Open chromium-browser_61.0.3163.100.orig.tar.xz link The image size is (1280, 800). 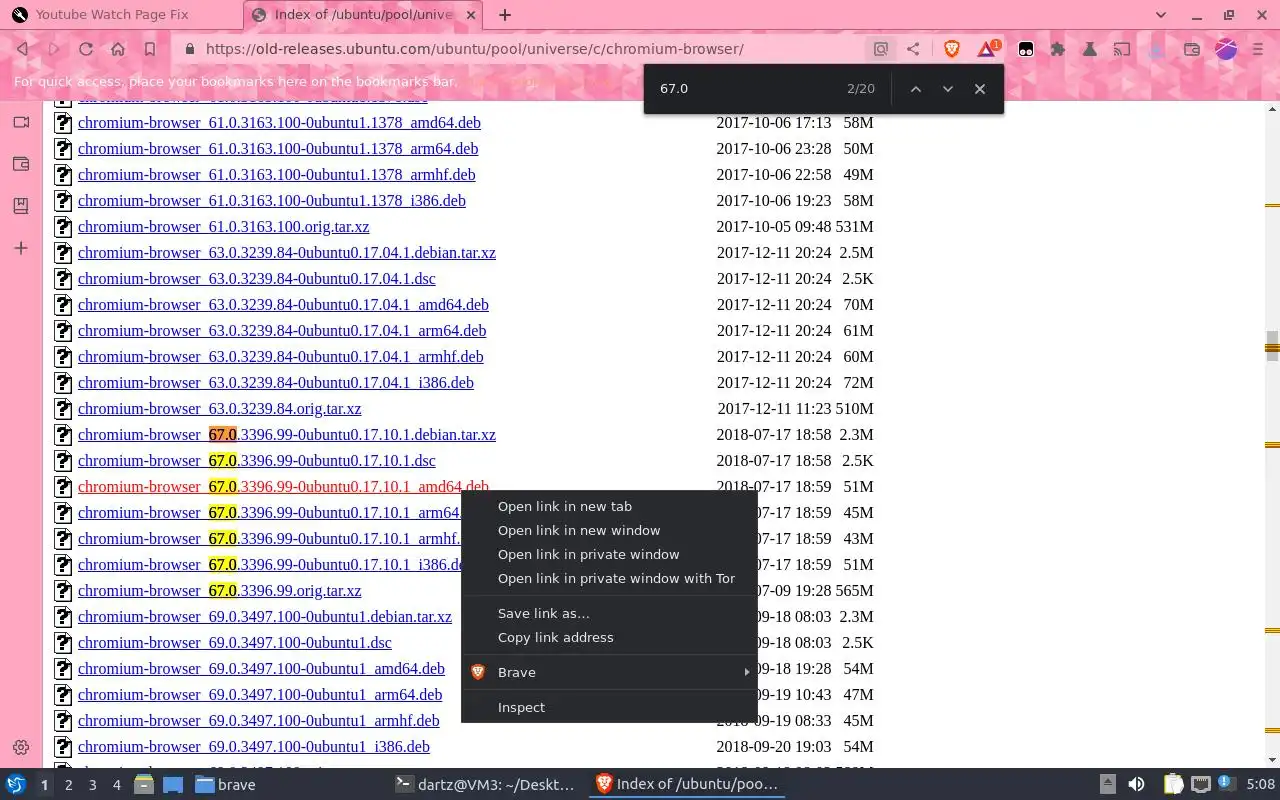click(x=224, y=227)
